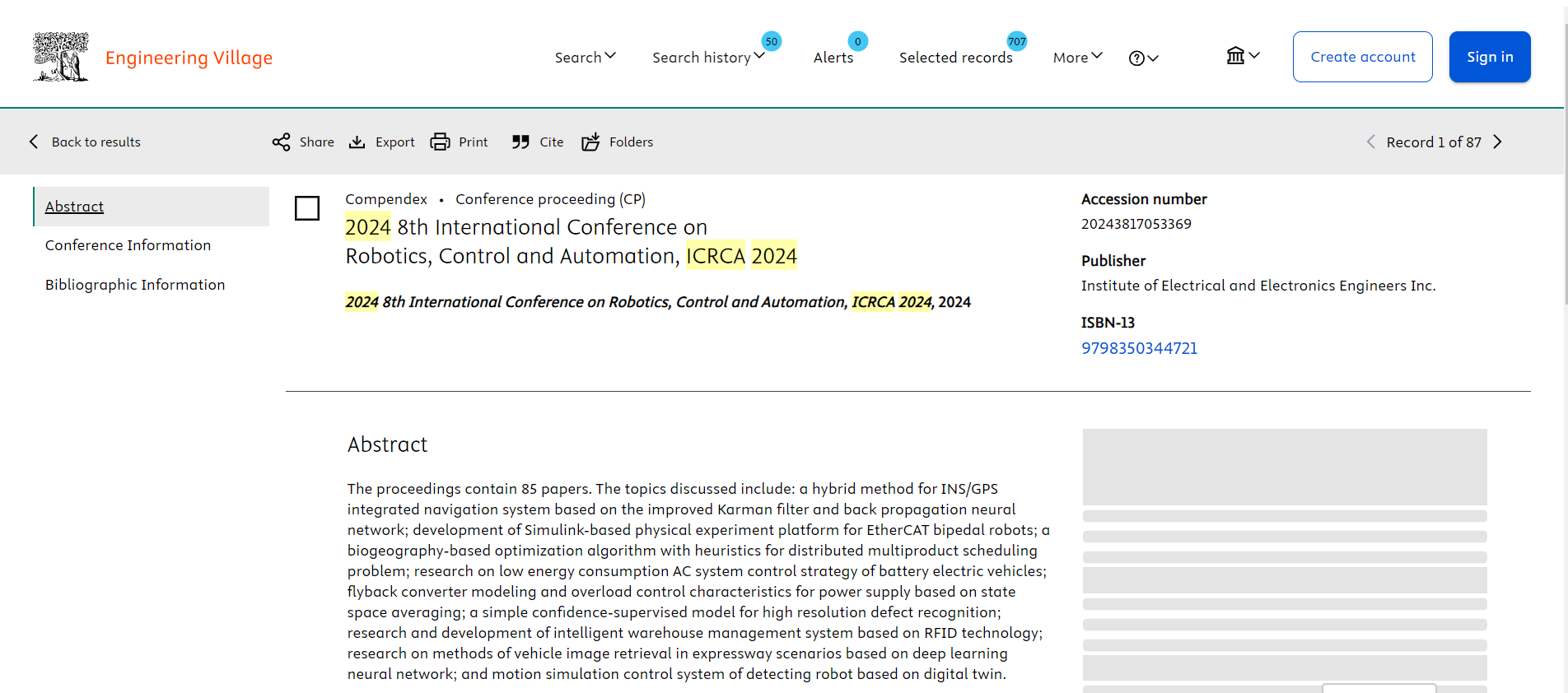Select the Abstract sidebar tab
Image resolution: width=1568 pixels, height=693 pixels.
[x=152, y=207]
